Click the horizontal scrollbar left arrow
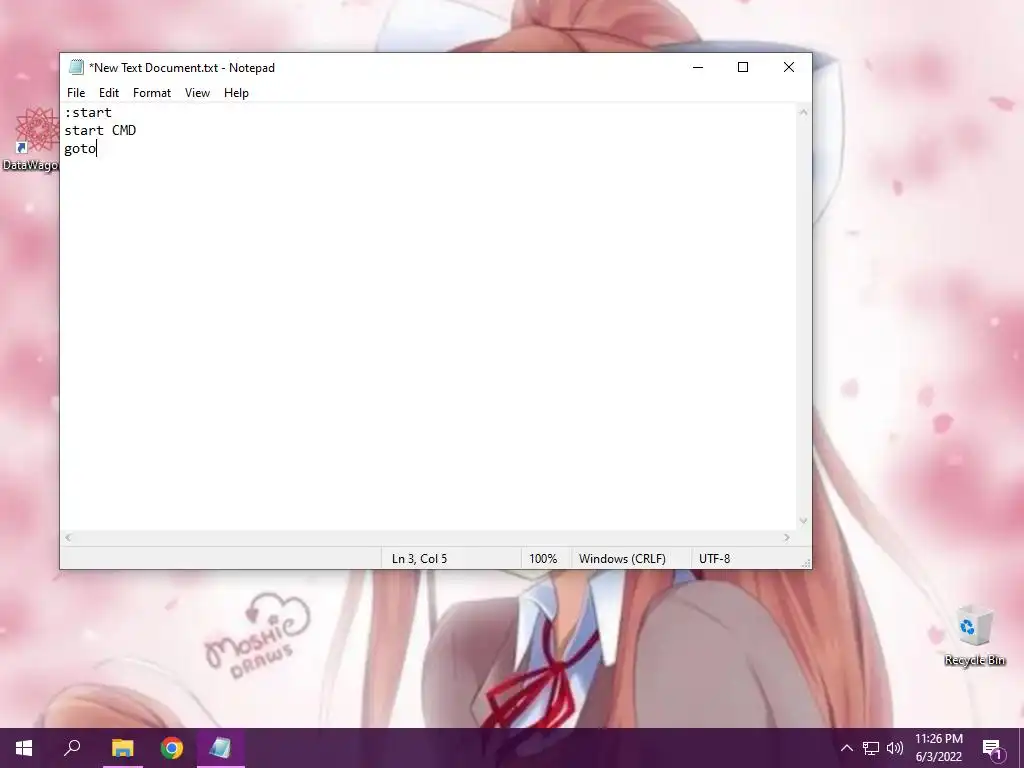Viewport: 1024px width, 768px height. click(68, 537)
